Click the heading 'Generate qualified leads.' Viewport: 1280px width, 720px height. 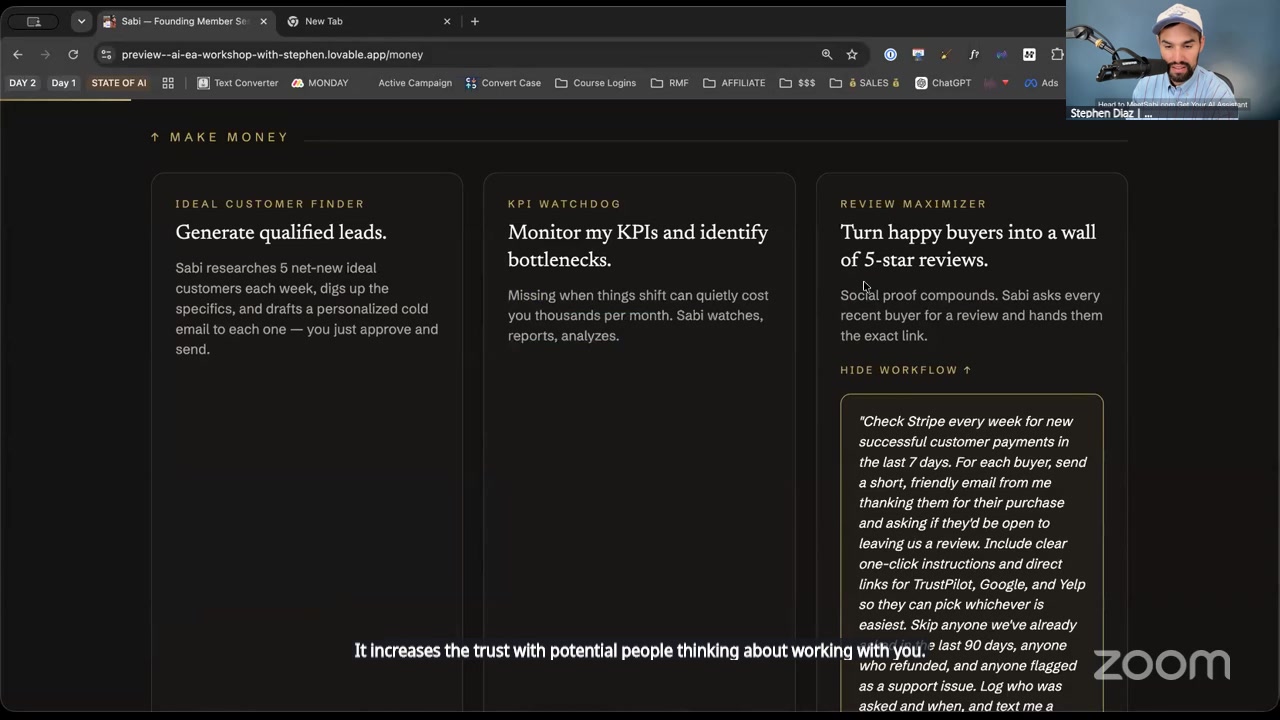281,233
